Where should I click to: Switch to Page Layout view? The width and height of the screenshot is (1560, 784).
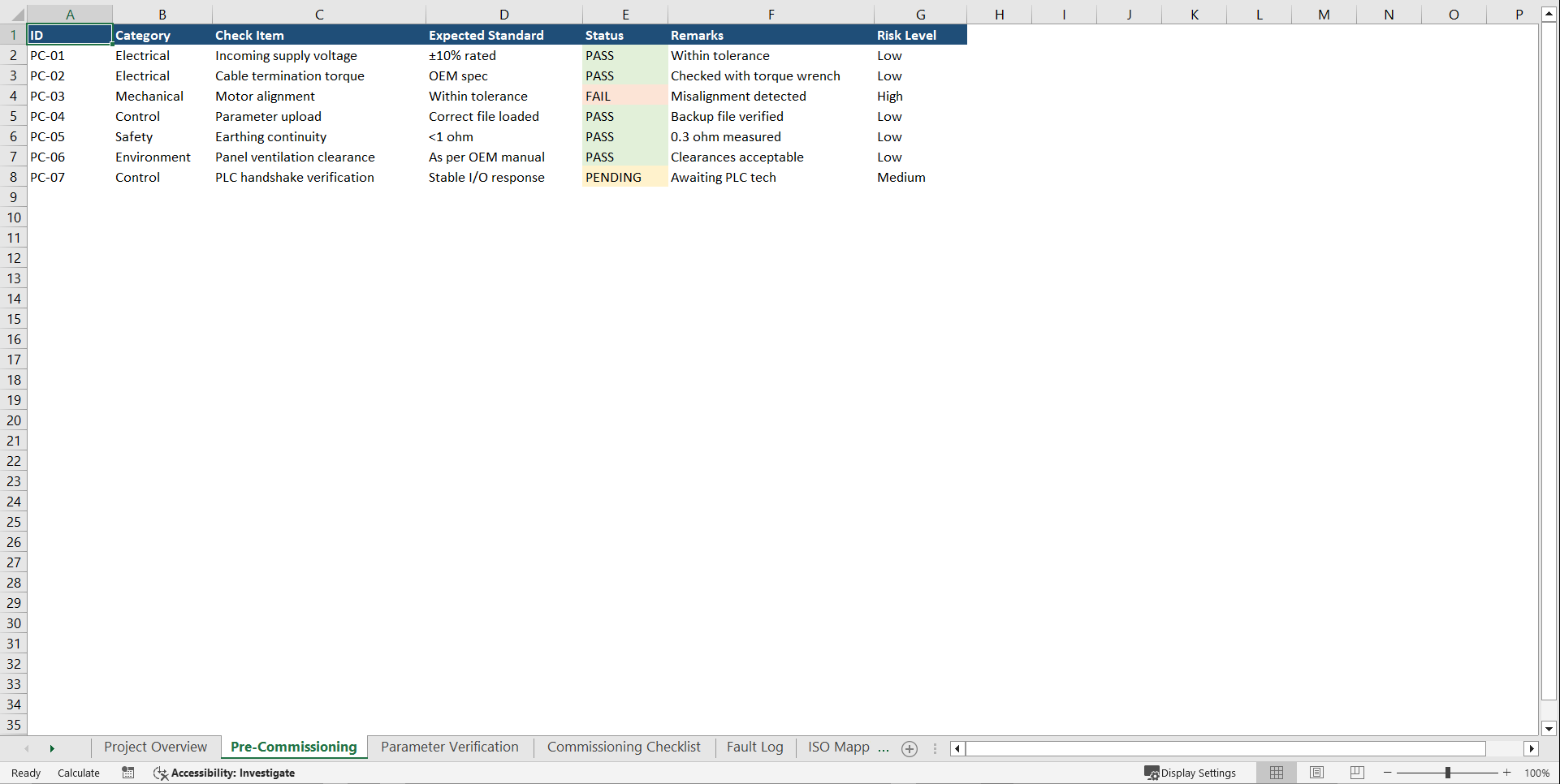[x=1316, y=773]
